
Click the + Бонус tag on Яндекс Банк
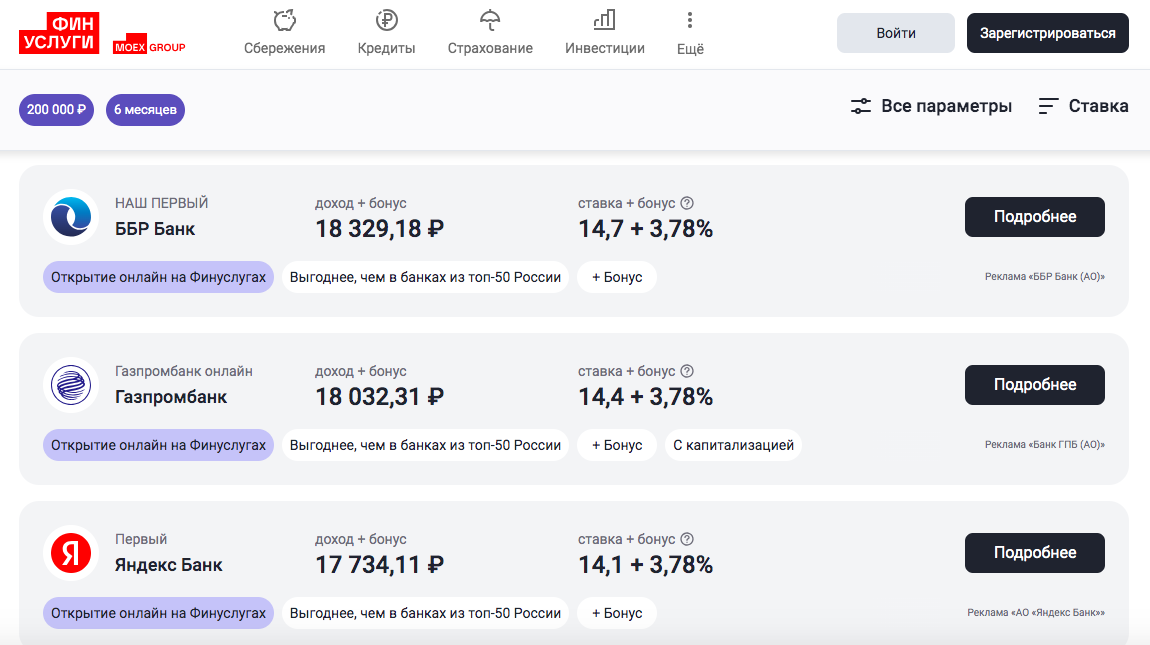click(617, 613)
